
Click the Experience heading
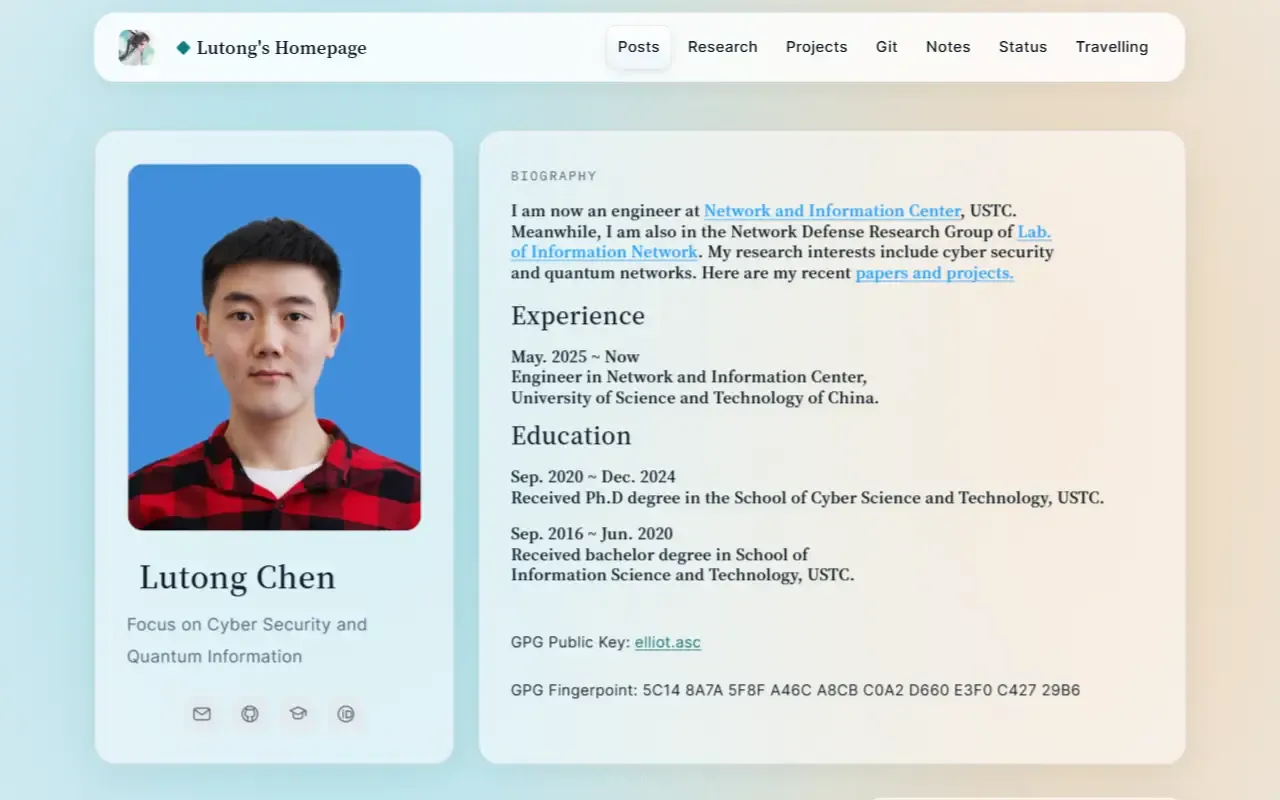point(578,316)
